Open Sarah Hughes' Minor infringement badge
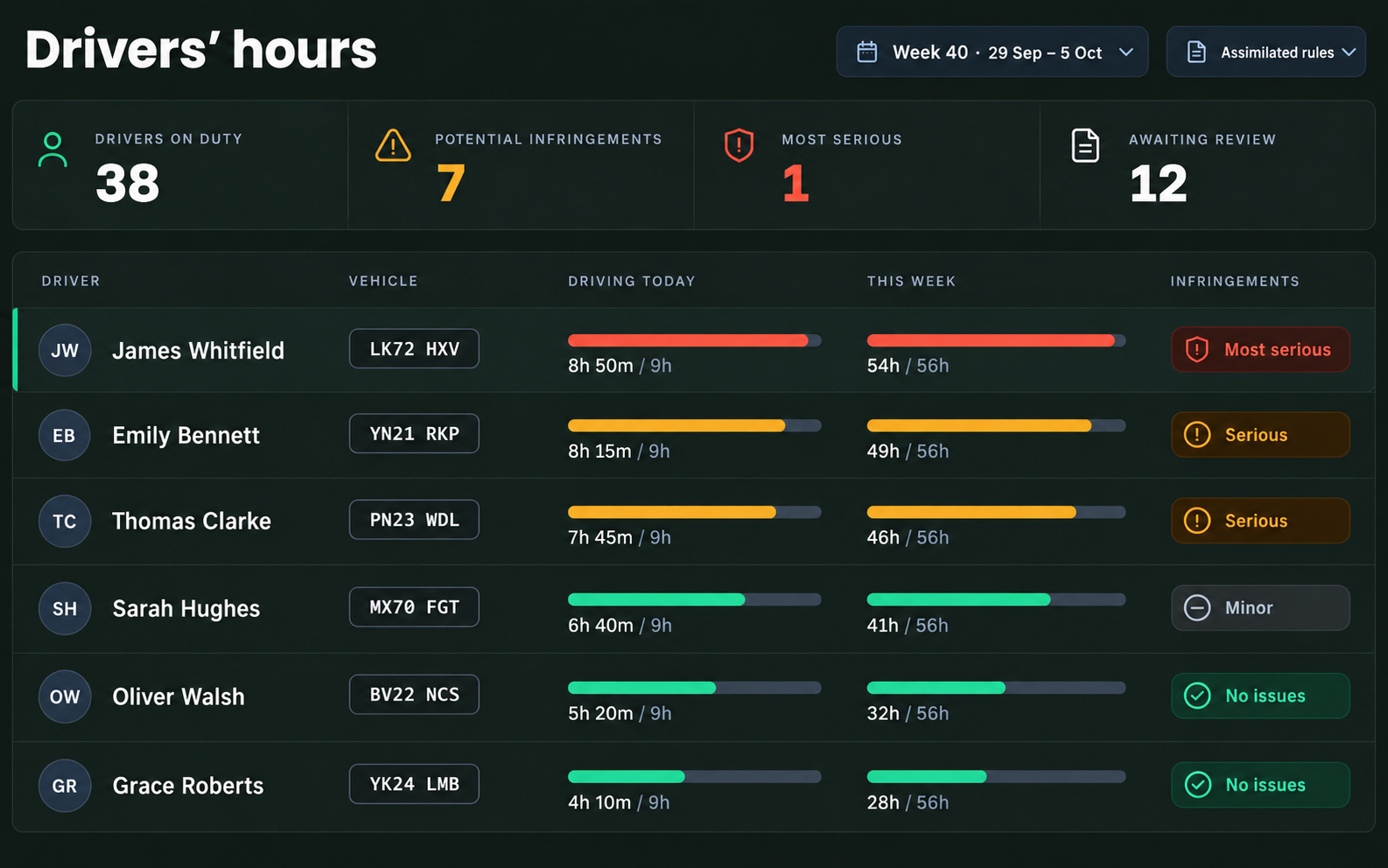The height and width of the screenshot is (868, 1388). tap(1260, 607)
